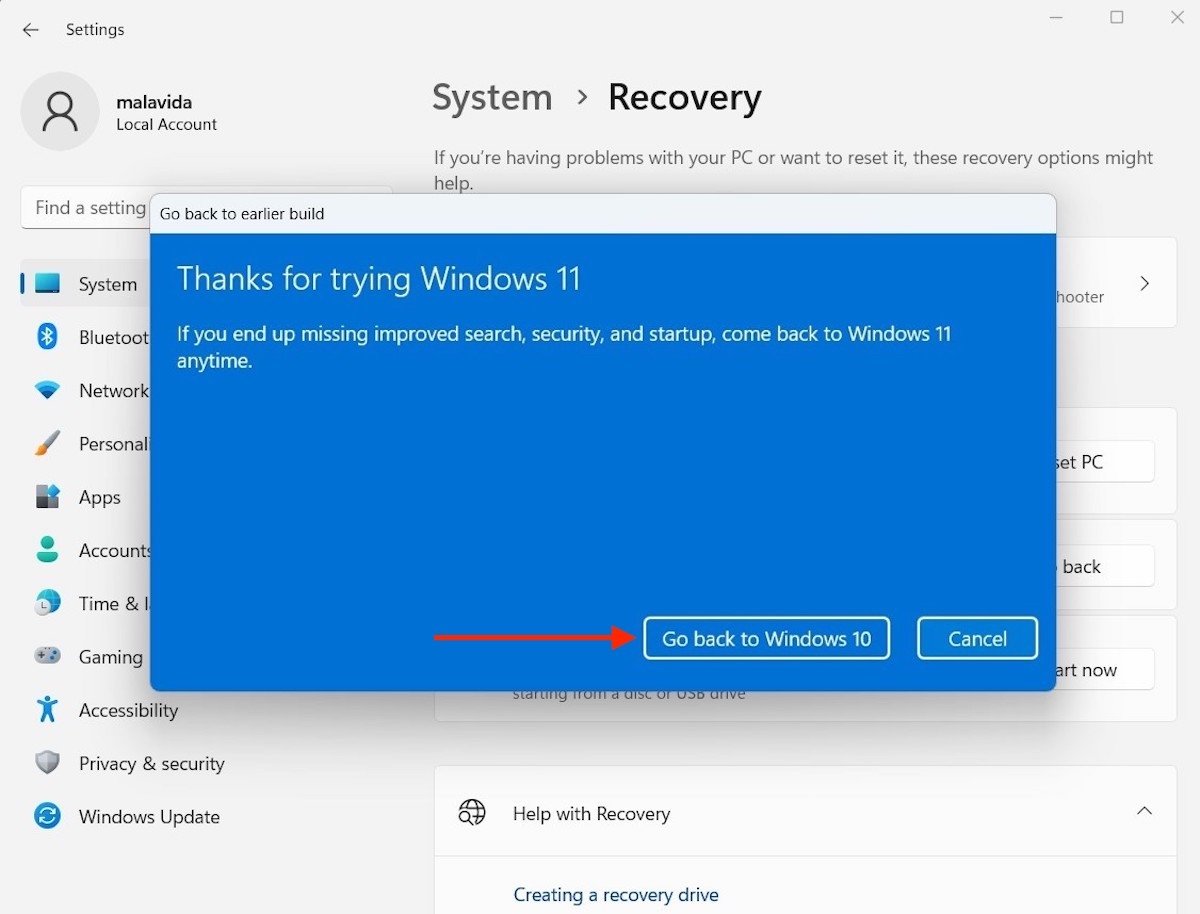Open the malavida user avatar
Image resolution: width=1200 pixels, height=914 pixels.
pyautogui.click(x=60, y=112)
